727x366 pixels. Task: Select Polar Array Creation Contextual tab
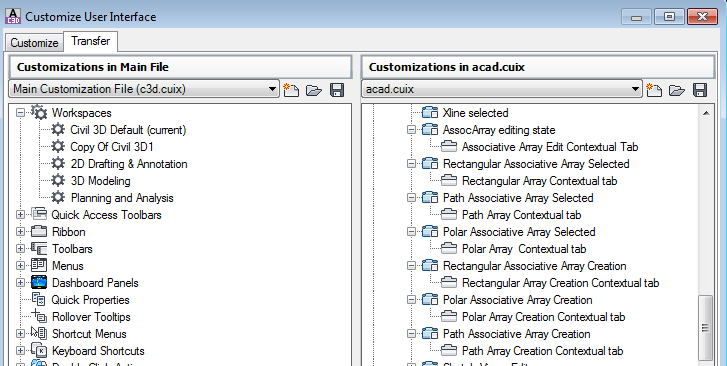tap(543, 317)
